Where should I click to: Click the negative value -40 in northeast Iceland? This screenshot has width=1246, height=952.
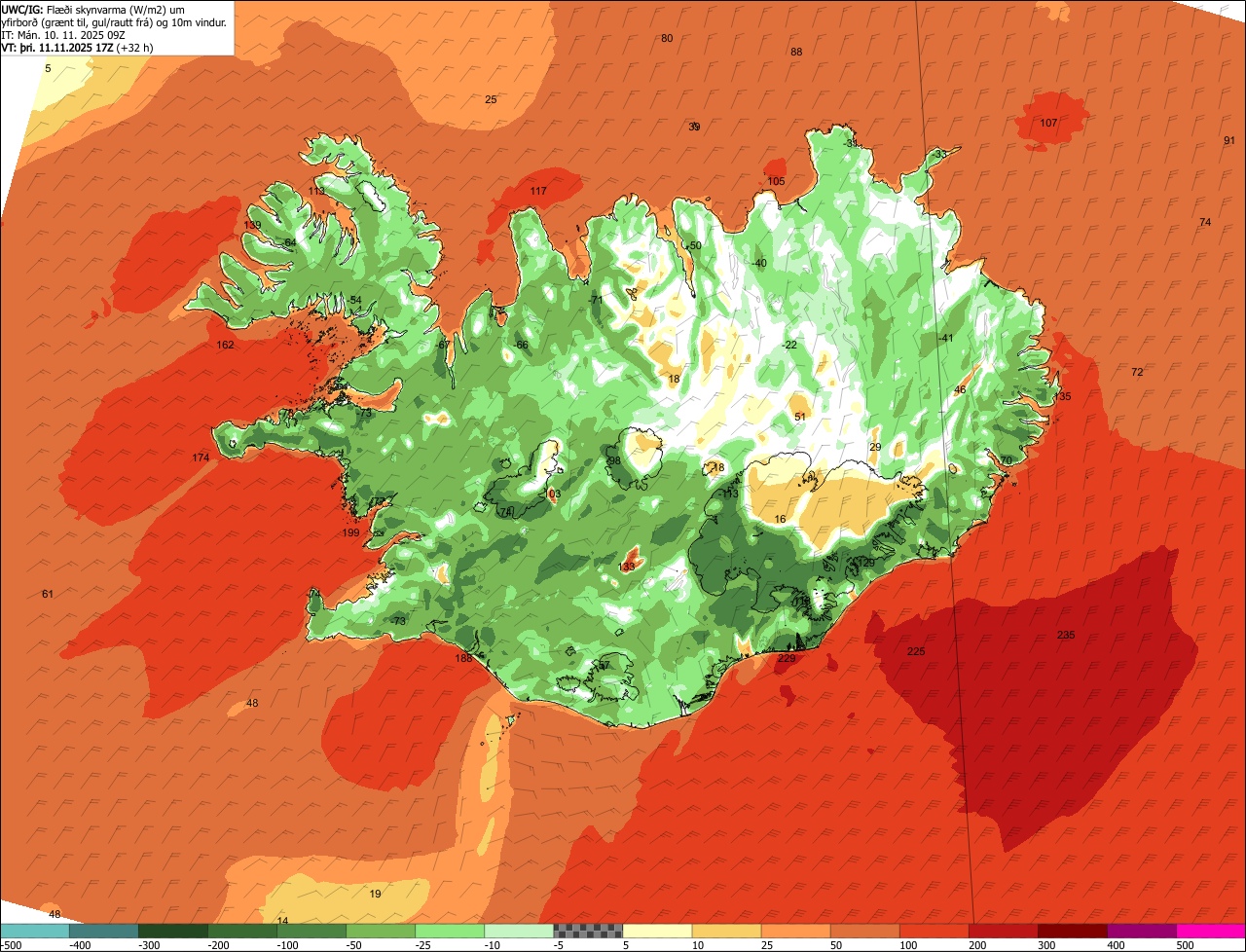coord(759,263)
